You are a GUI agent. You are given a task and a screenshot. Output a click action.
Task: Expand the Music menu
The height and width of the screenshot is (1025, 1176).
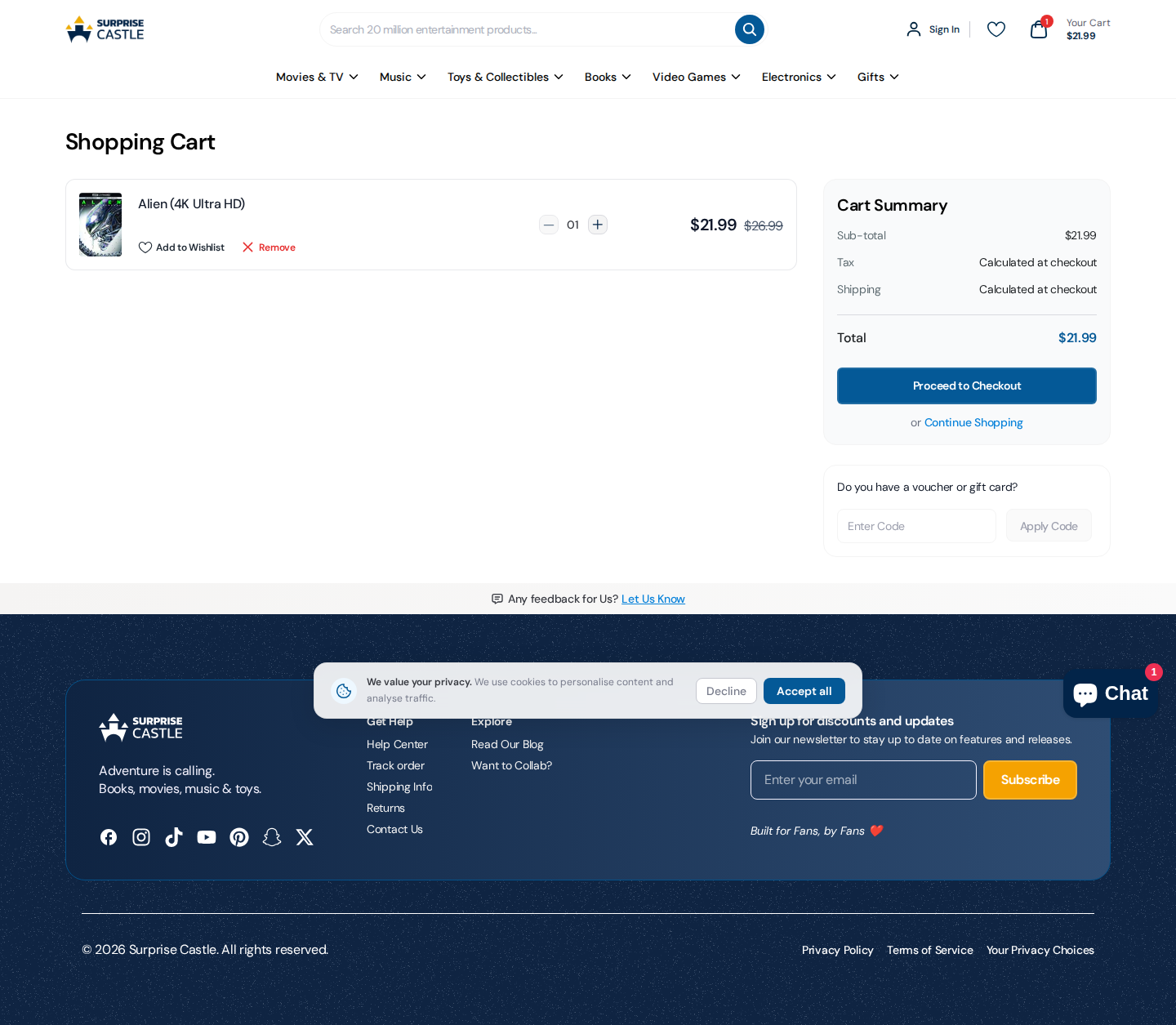pyautogui.click(x=403, y=77)
